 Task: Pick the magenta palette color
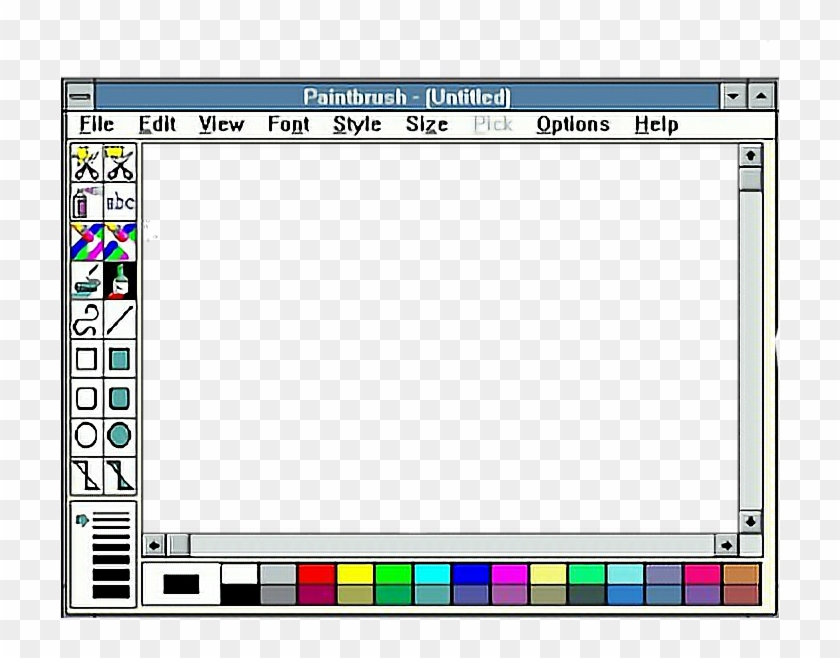[509, 574]
